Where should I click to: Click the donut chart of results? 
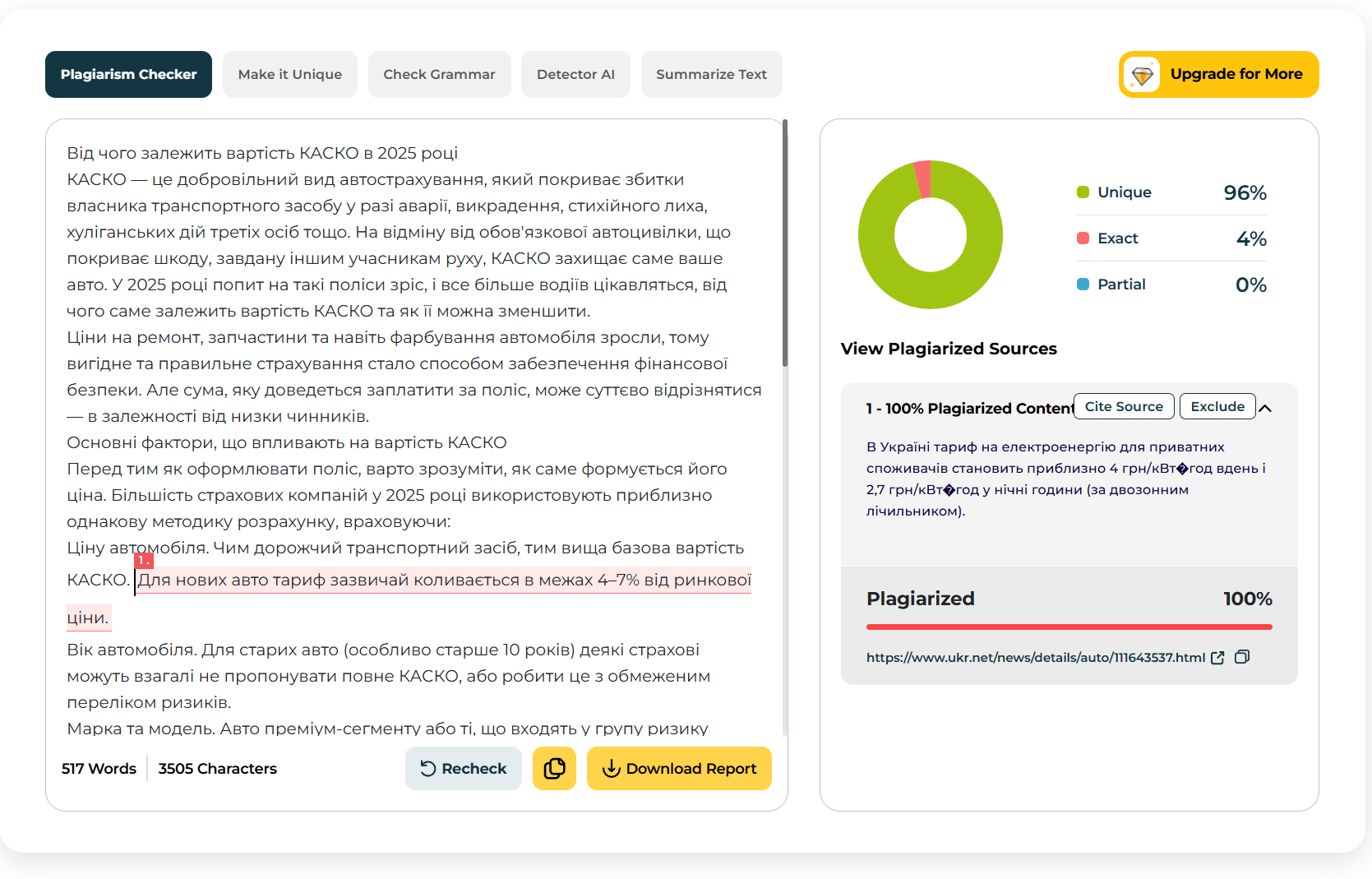click(930, 234)
